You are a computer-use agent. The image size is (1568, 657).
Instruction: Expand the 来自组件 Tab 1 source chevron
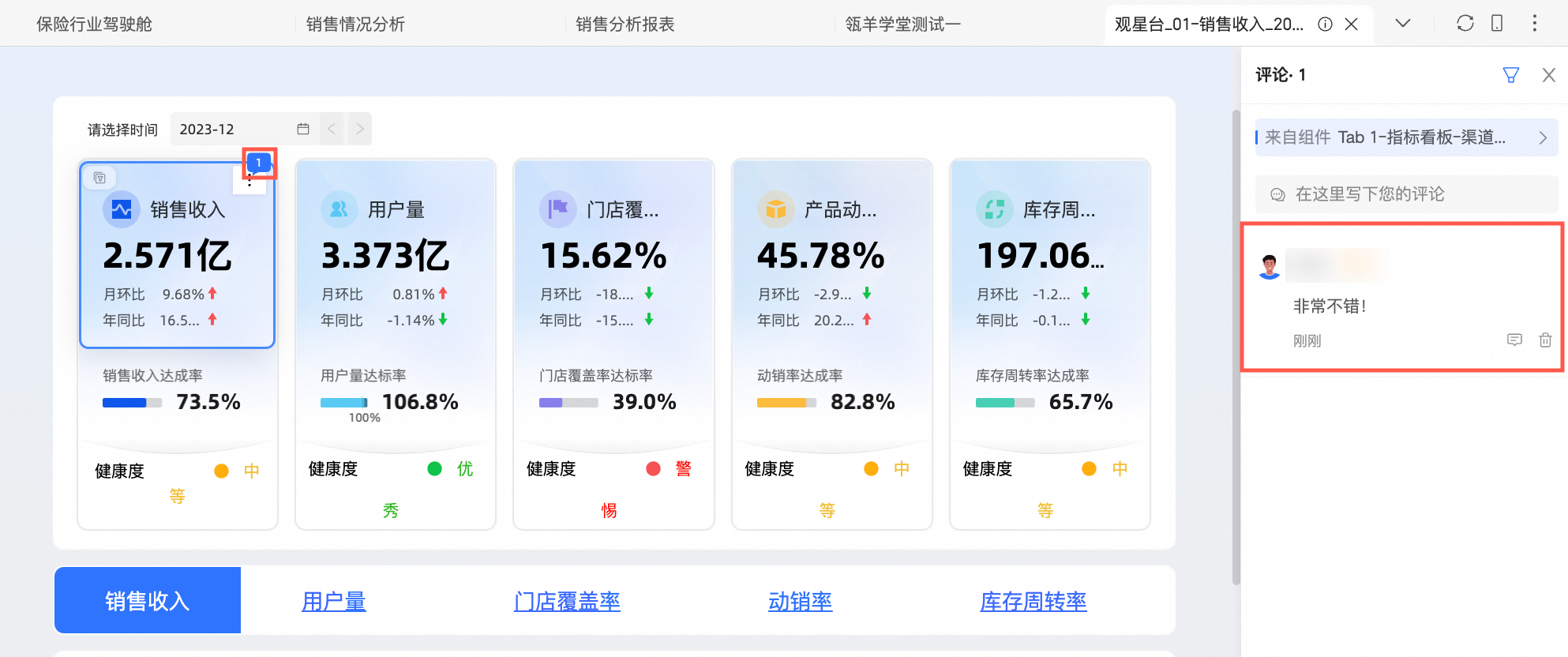[1543, 137]
